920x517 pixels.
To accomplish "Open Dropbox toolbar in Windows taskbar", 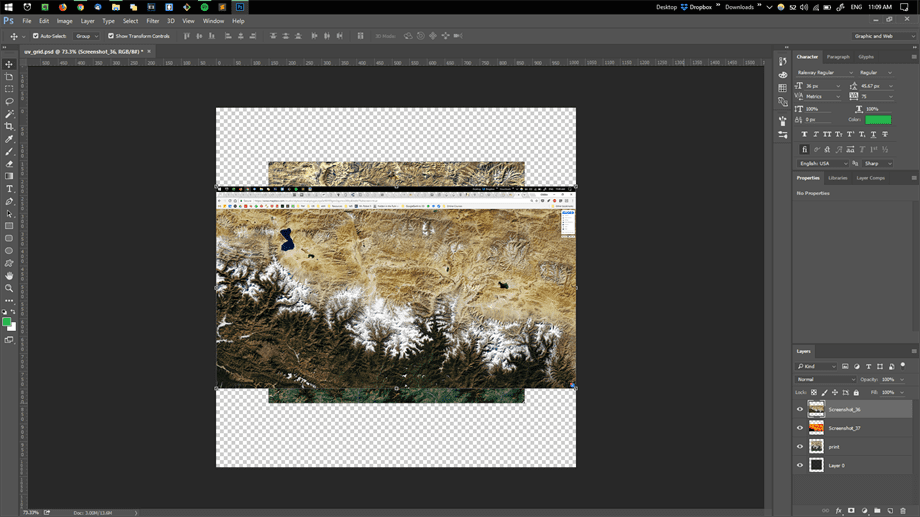I will tap(696, 7).
